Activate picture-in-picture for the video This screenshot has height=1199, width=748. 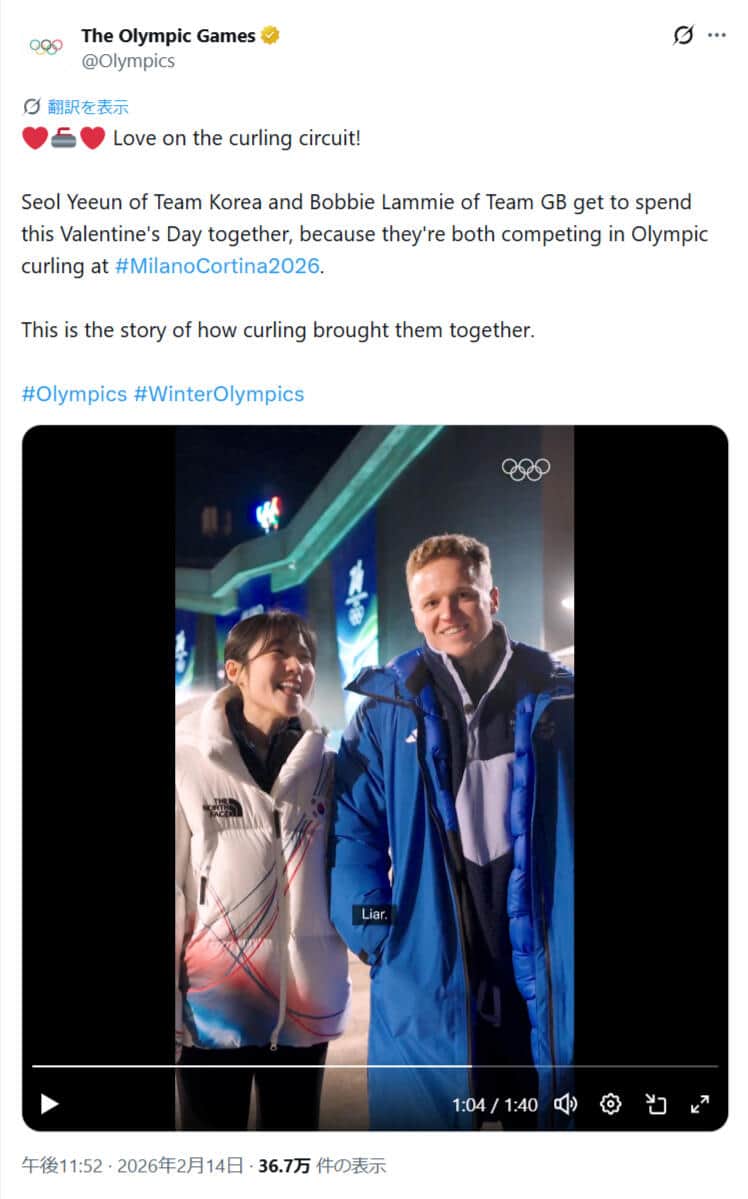(x=655, y=1104)
